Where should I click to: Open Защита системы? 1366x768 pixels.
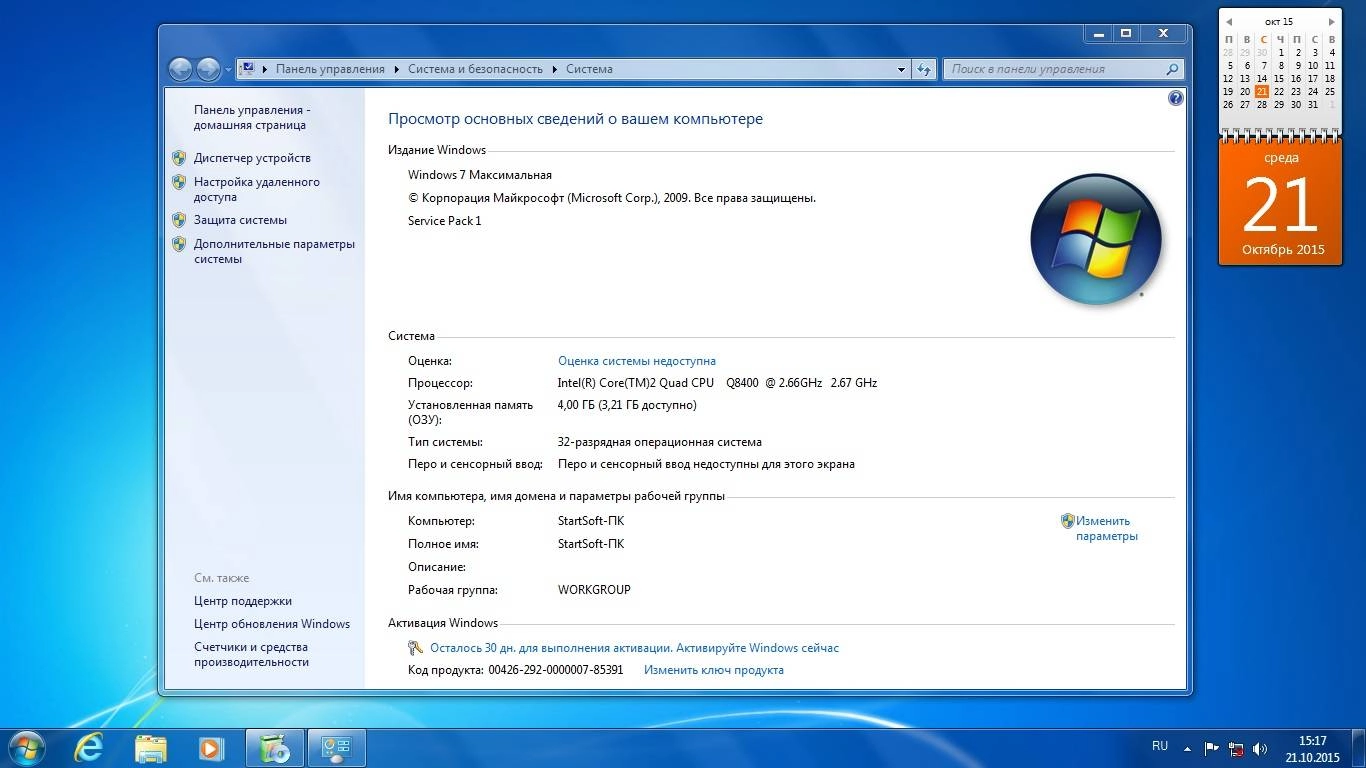pos(240,220)
